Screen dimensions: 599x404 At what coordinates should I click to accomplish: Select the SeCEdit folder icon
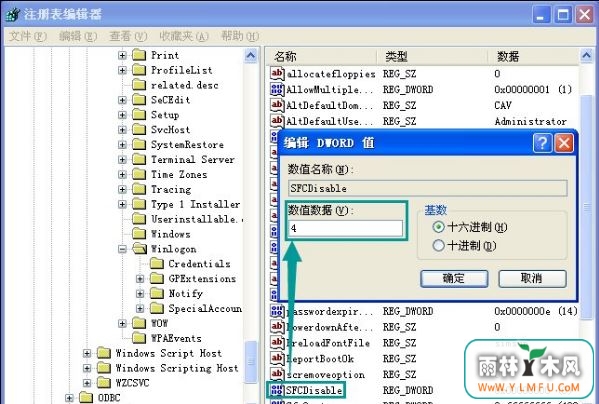click(139, 100)
